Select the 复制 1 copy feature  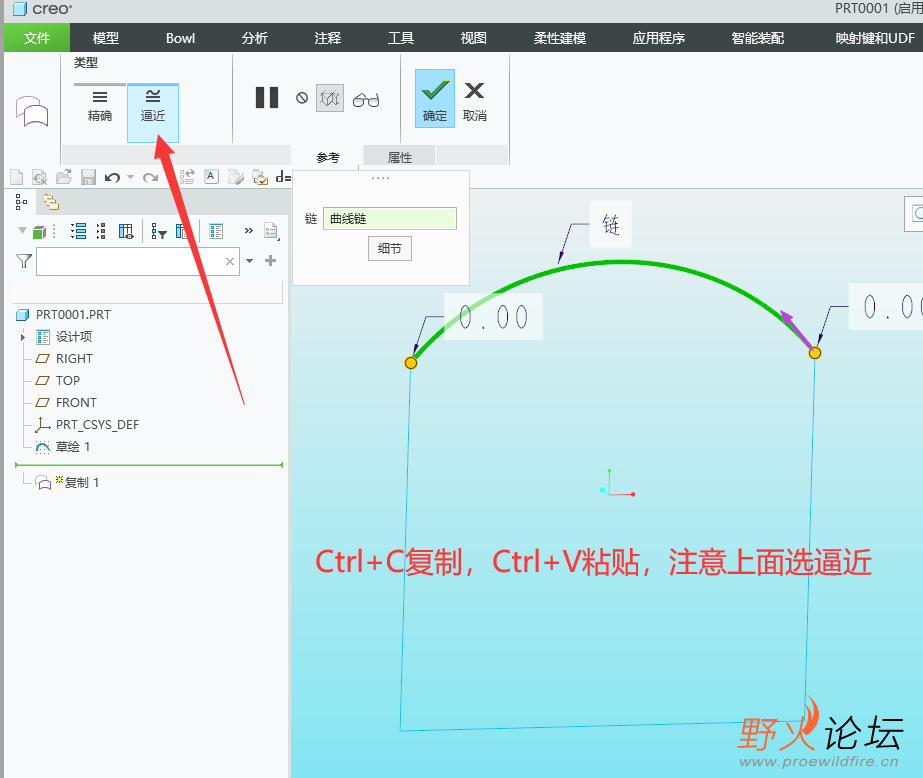[81, 483]
